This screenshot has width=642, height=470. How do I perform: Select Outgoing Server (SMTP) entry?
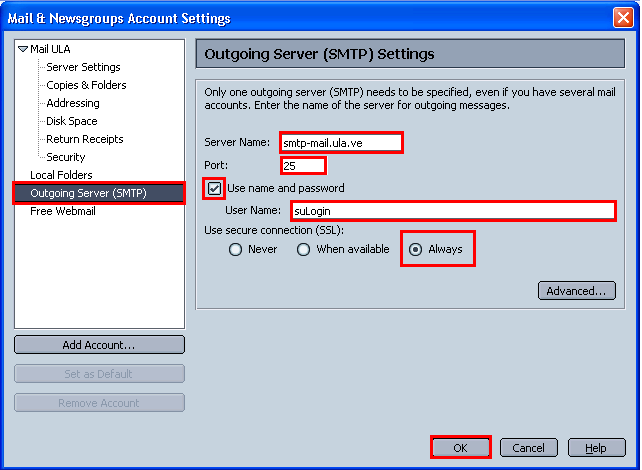99,193
